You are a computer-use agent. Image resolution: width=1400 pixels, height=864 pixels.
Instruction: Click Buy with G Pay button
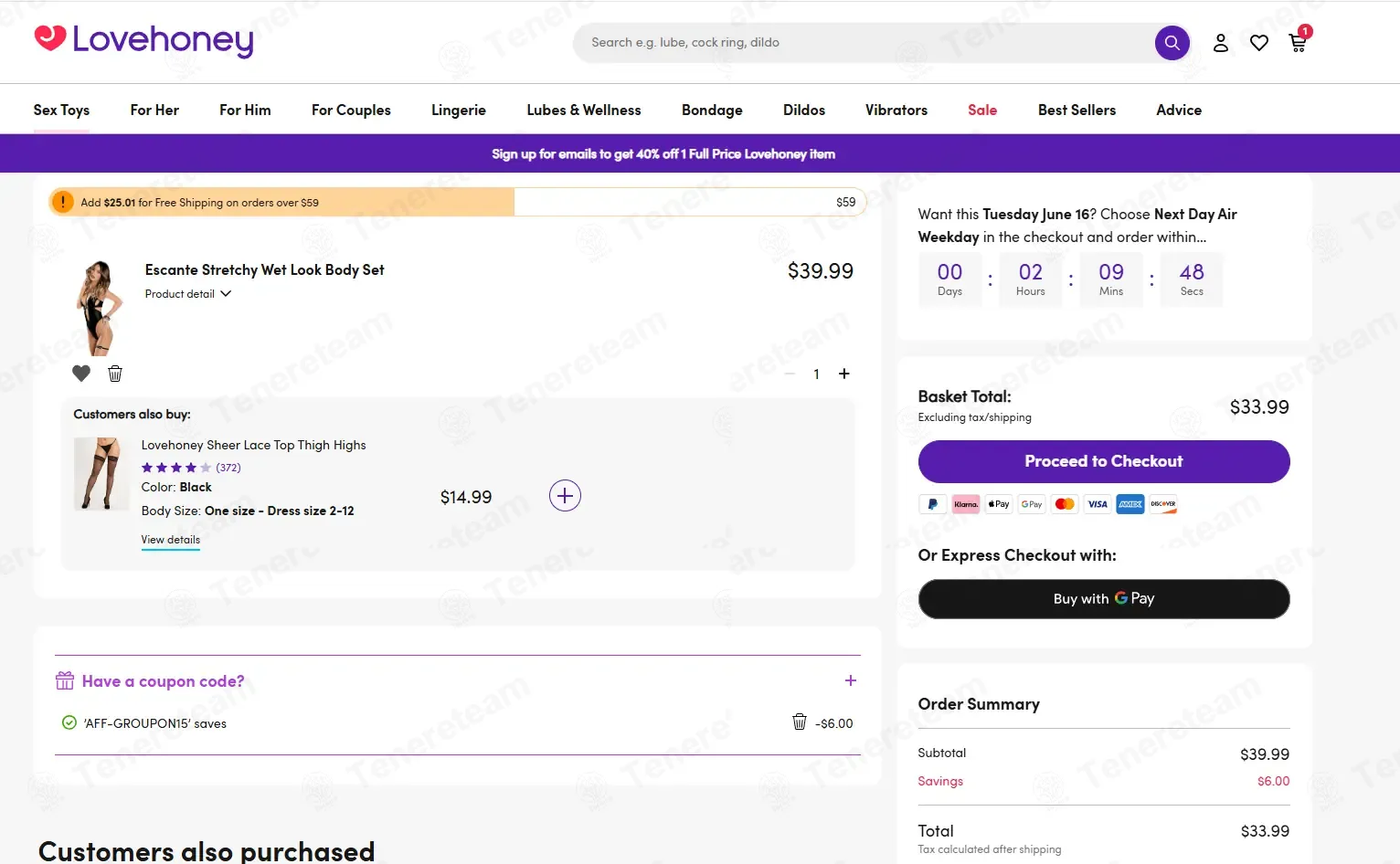click(1104, 599)
